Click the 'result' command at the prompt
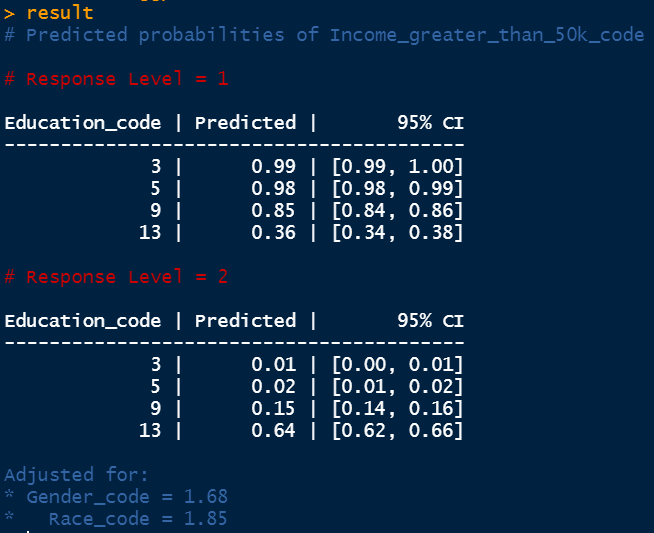The width and height of the screenshot is (654, 533). [x=59, y=13]
